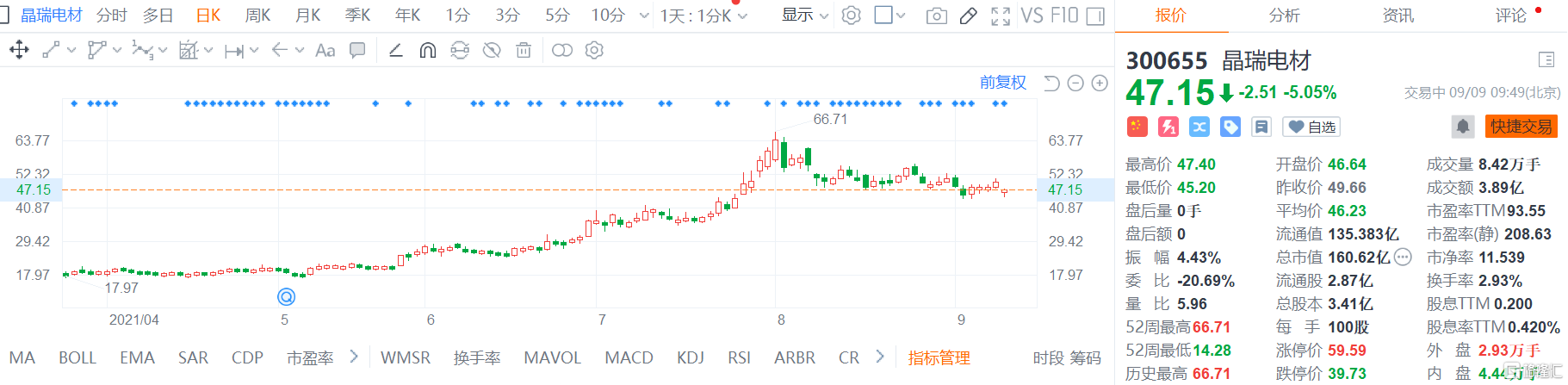Open drawing toolbar settings gear
The height and width of the screenshot is (385, 1568).
pyautogui.click(x=594, y=51)
